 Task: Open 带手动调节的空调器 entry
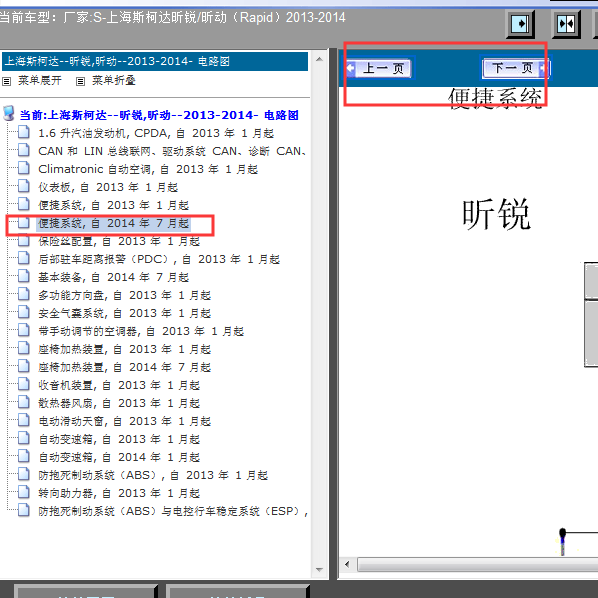[141, 331]
